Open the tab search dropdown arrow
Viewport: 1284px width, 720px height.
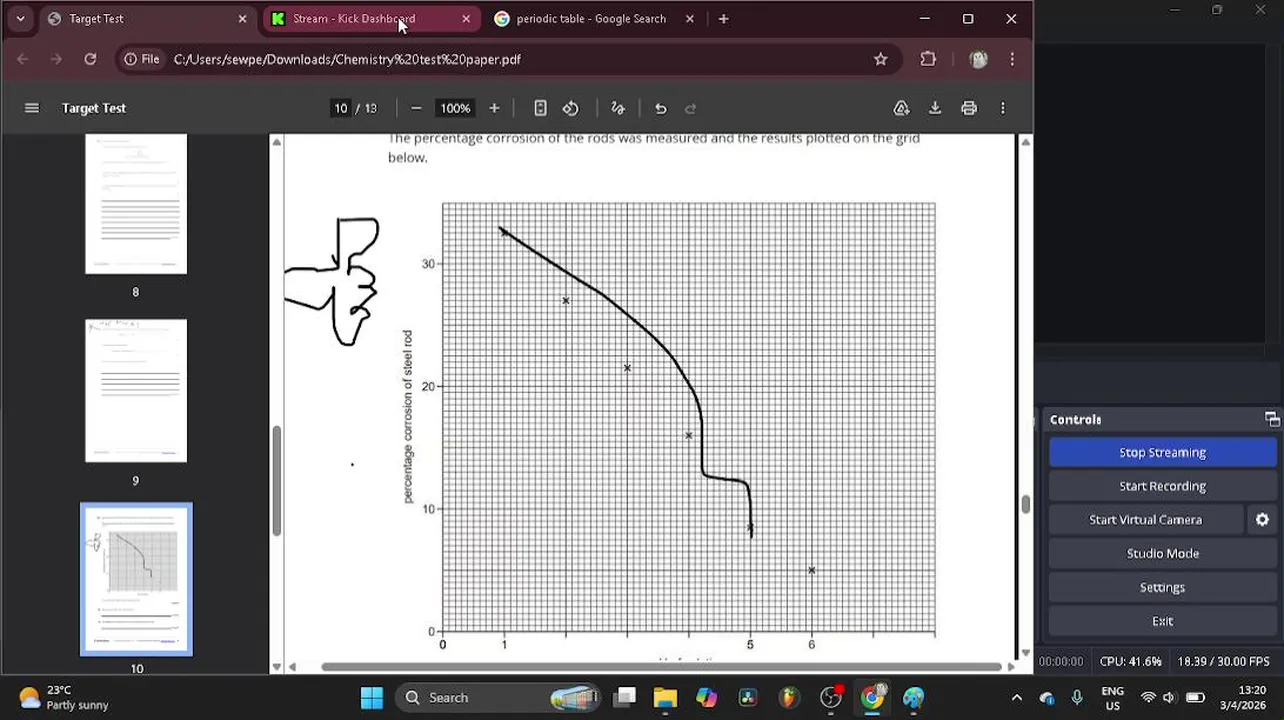(x=20, y=18)
